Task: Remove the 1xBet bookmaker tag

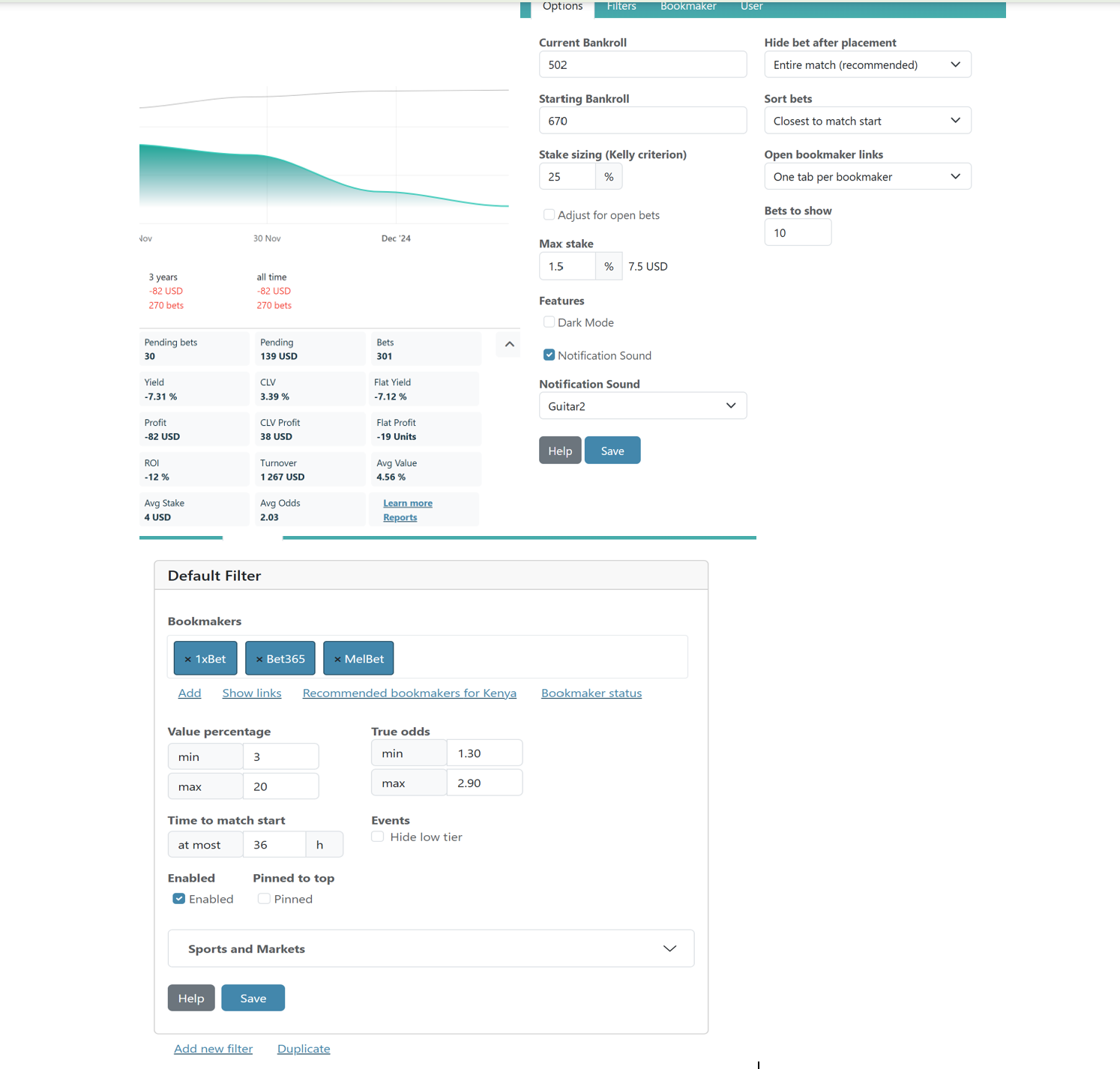Action: pyautogui.click(x=187, y=659)
